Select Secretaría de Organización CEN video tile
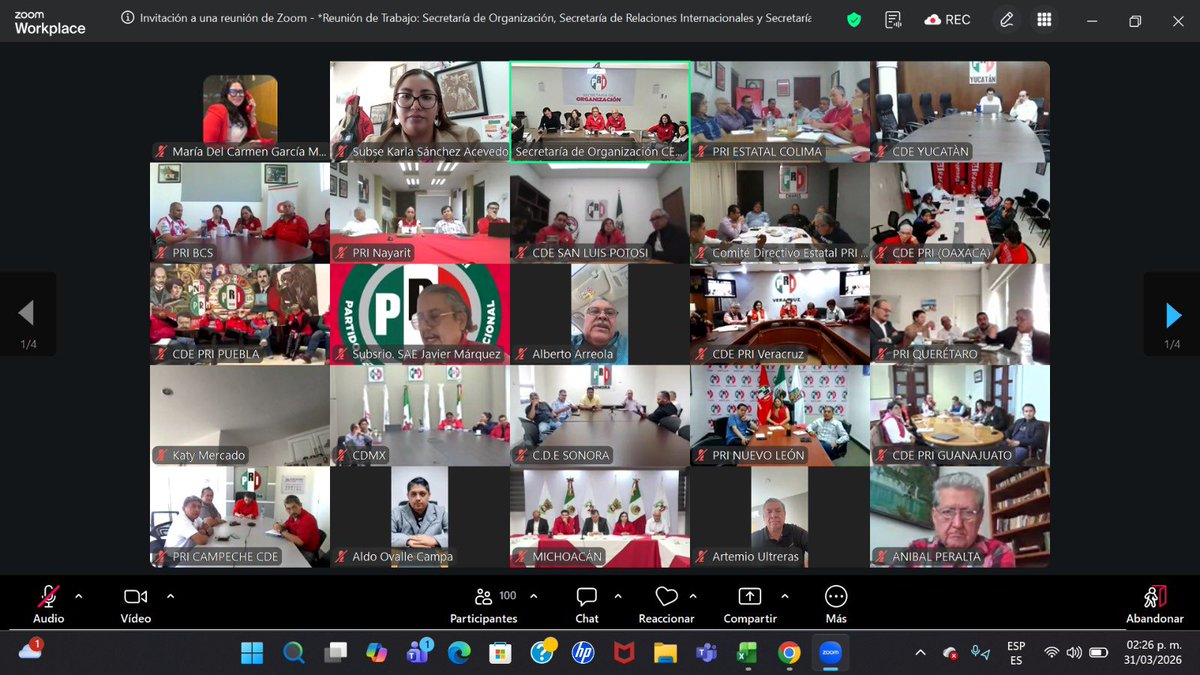 click(600, 111)
